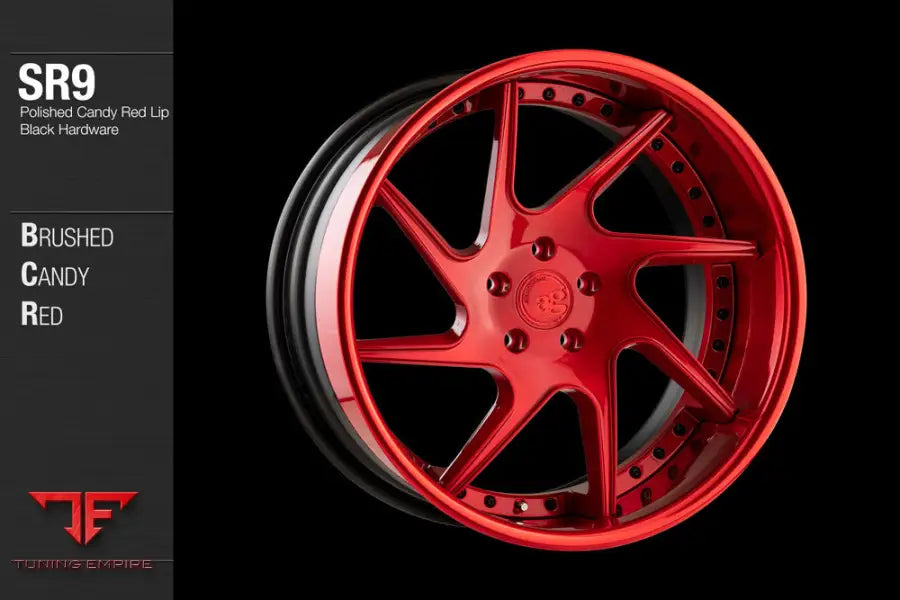Click the right lug nut hole
This screenshot has height=600, width=900.
click(588, 283)
